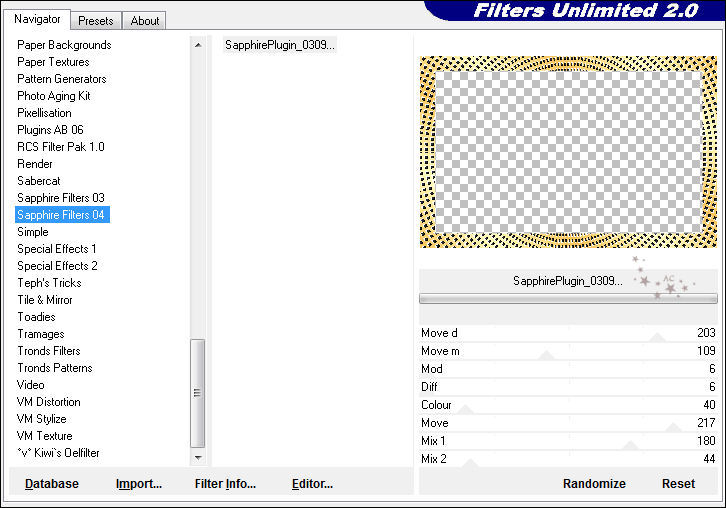Viewport: 726px width, 508px height.
Task: Select Sapphire Filters 03 in the list
Action: pos(61,198)
